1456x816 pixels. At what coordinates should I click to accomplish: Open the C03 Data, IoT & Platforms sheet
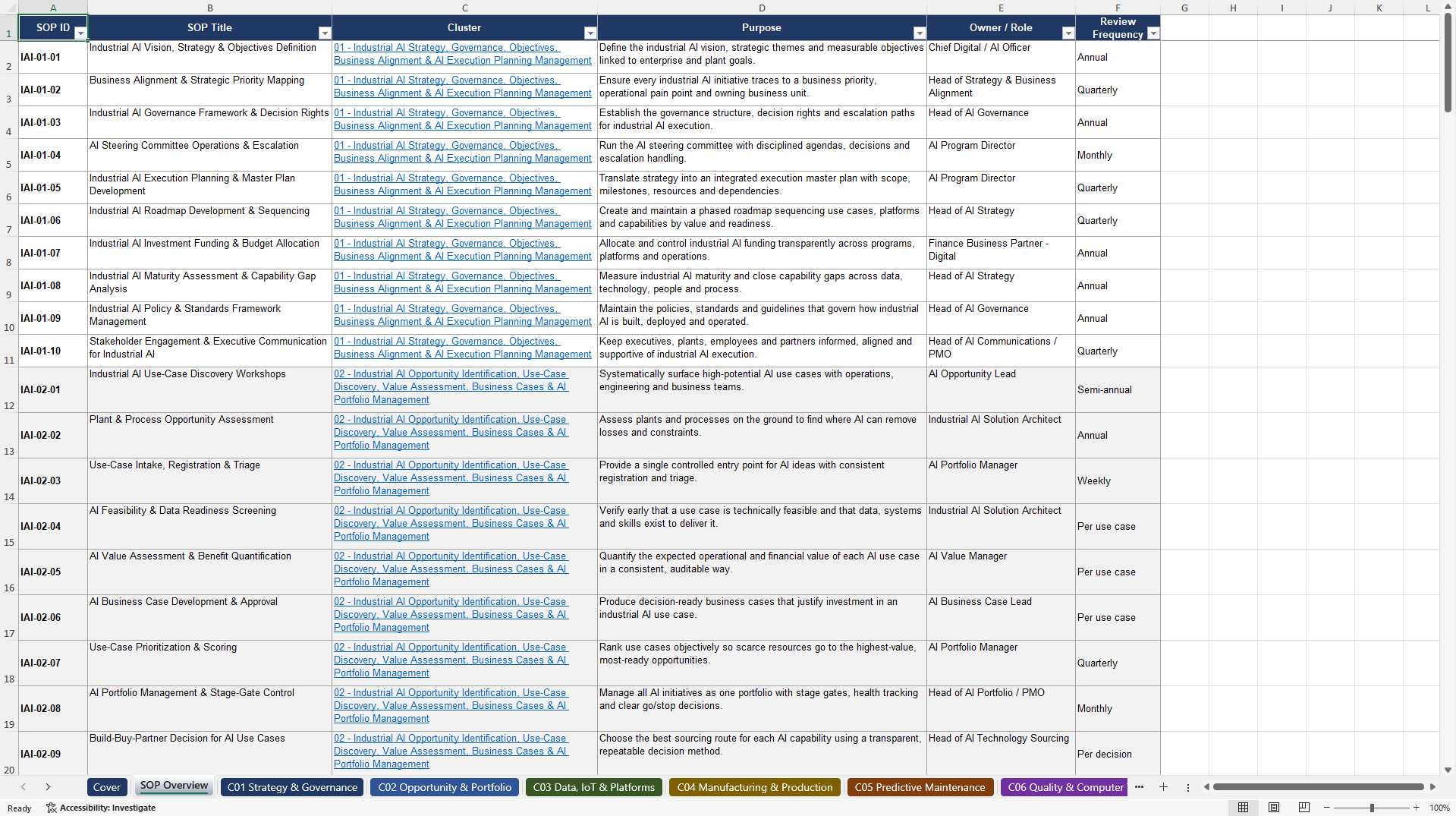(594, 787)
